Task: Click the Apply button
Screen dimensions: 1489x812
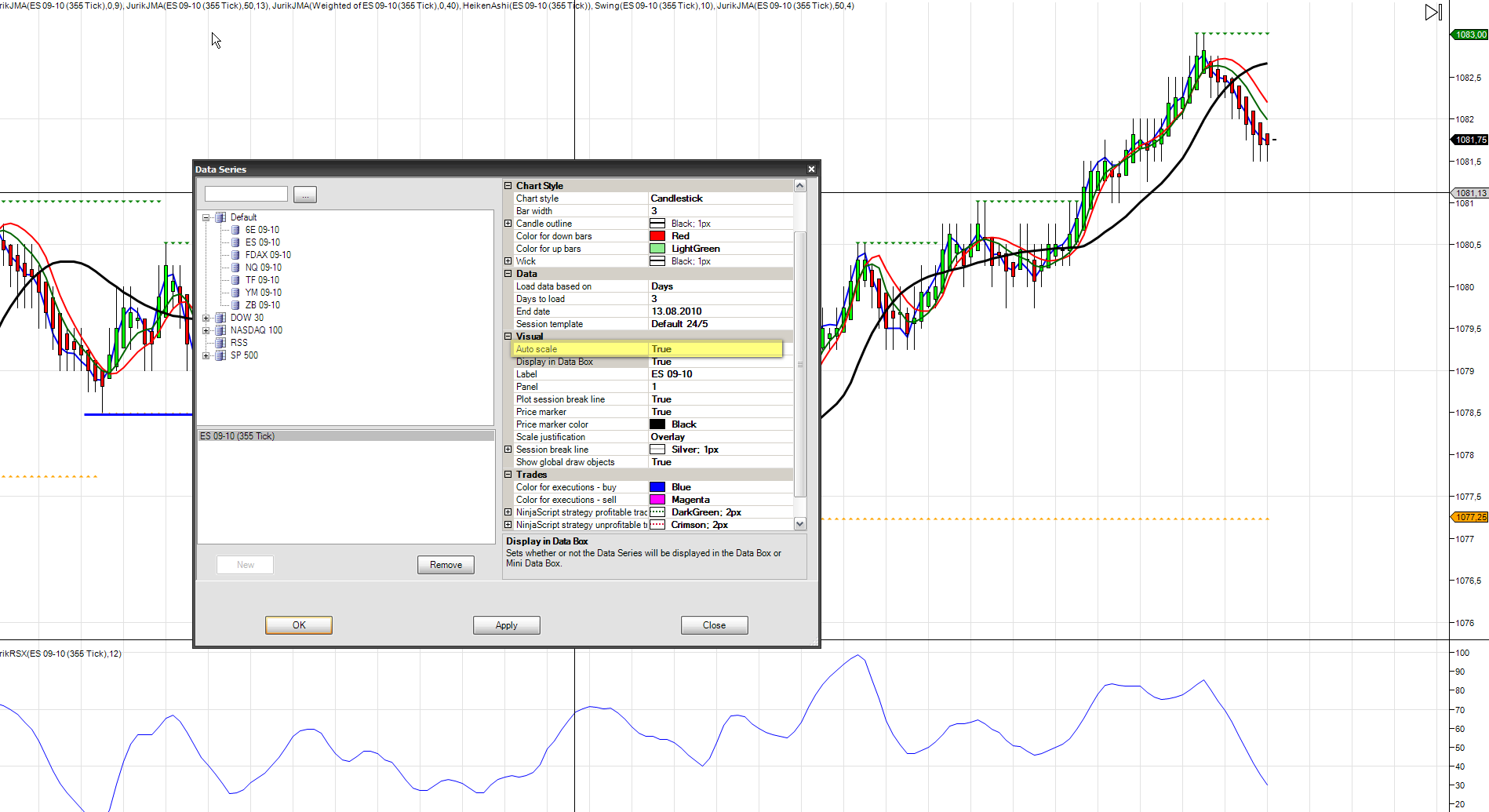Action: 506,625
